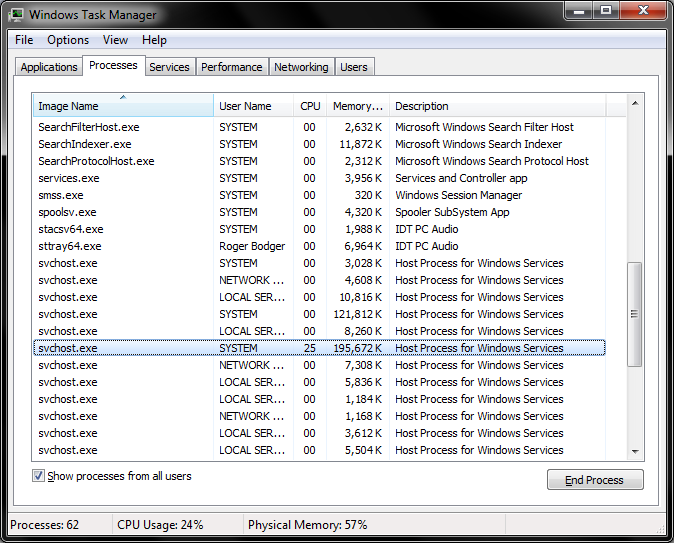
Task: Toggle Show processes from all users checkbox
Action: [x=39, y=477]
